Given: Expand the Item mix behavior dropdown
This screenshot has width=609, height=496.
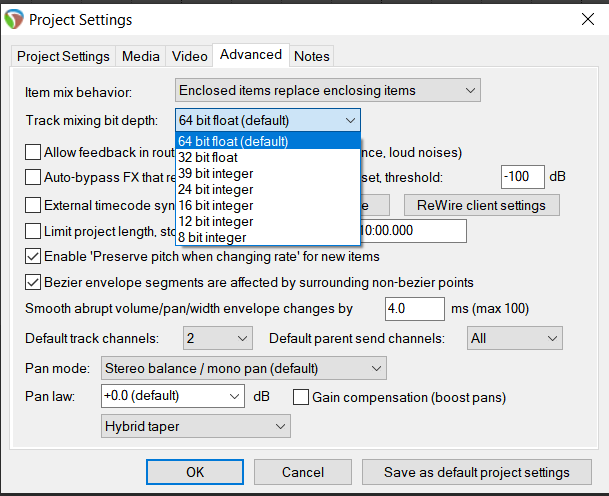Looking at the screenshot, I should pyautogui.click(x=327, y=91).
